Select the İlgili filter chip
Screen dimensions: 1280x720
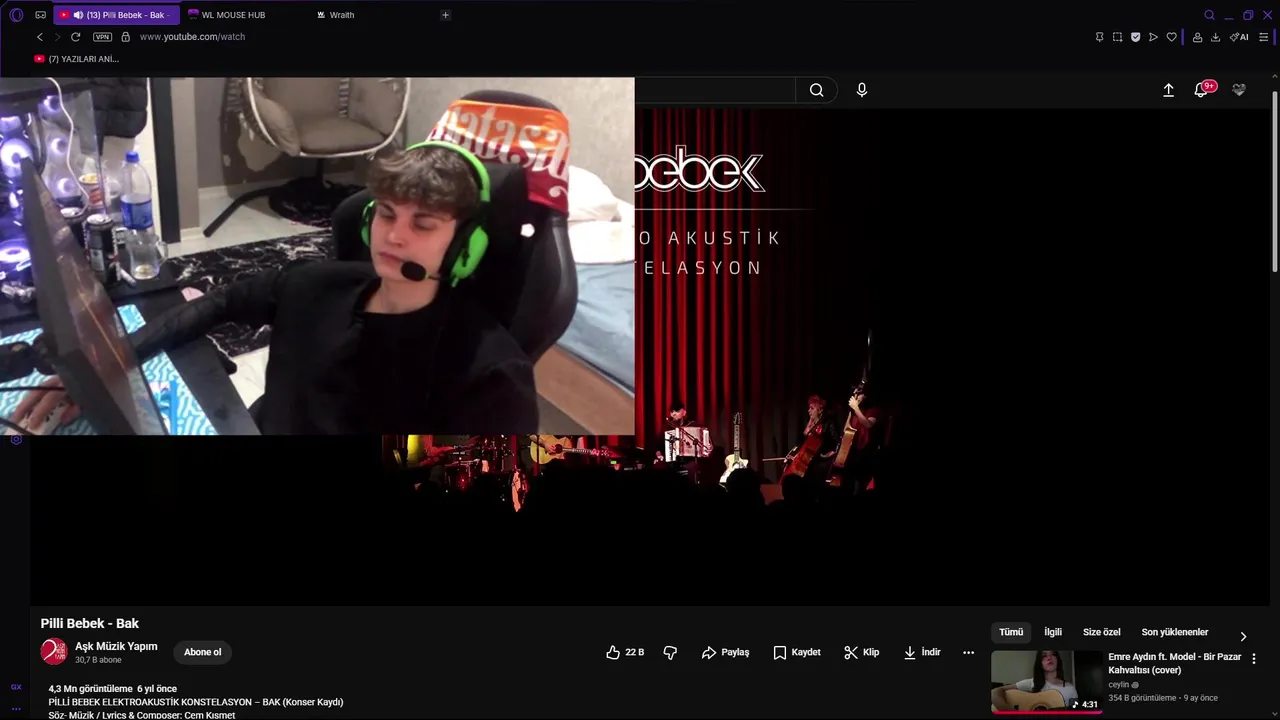1053,632
